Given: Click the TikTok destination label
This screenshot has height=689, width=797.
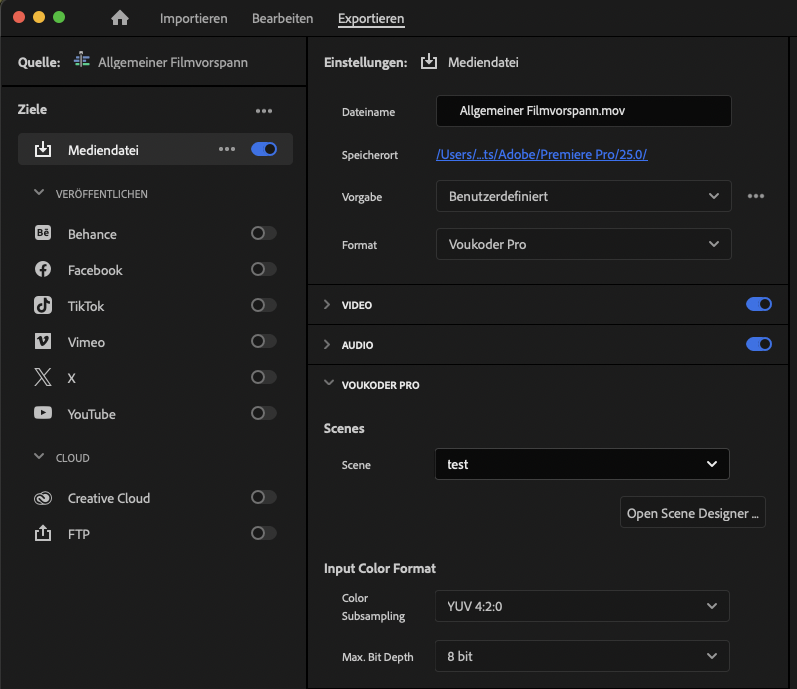Looking at the screenshot, I should pos(86,306).
